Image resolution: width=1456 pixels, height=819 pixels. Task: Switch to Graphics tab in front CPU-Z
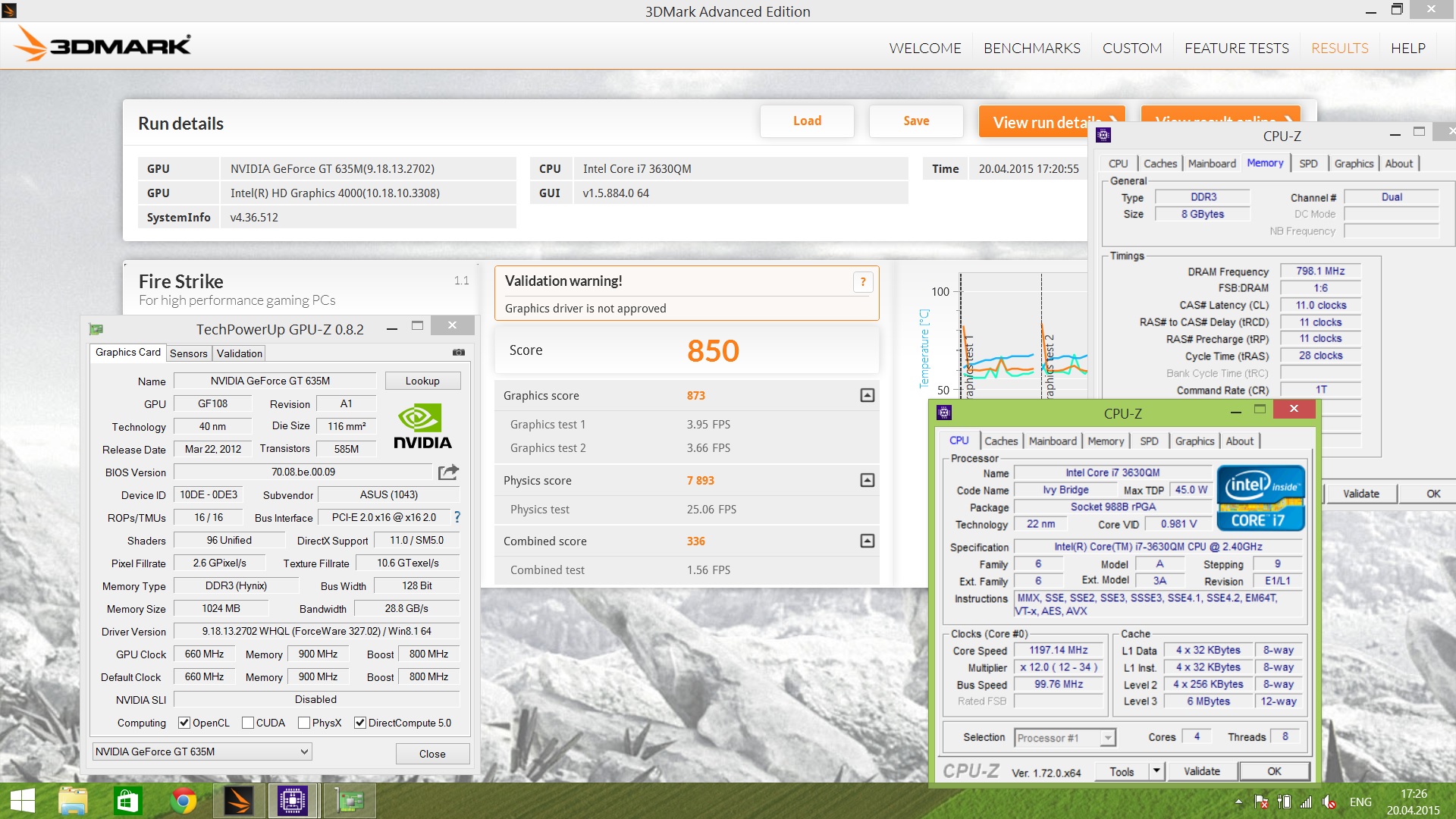coord(1194,441)
